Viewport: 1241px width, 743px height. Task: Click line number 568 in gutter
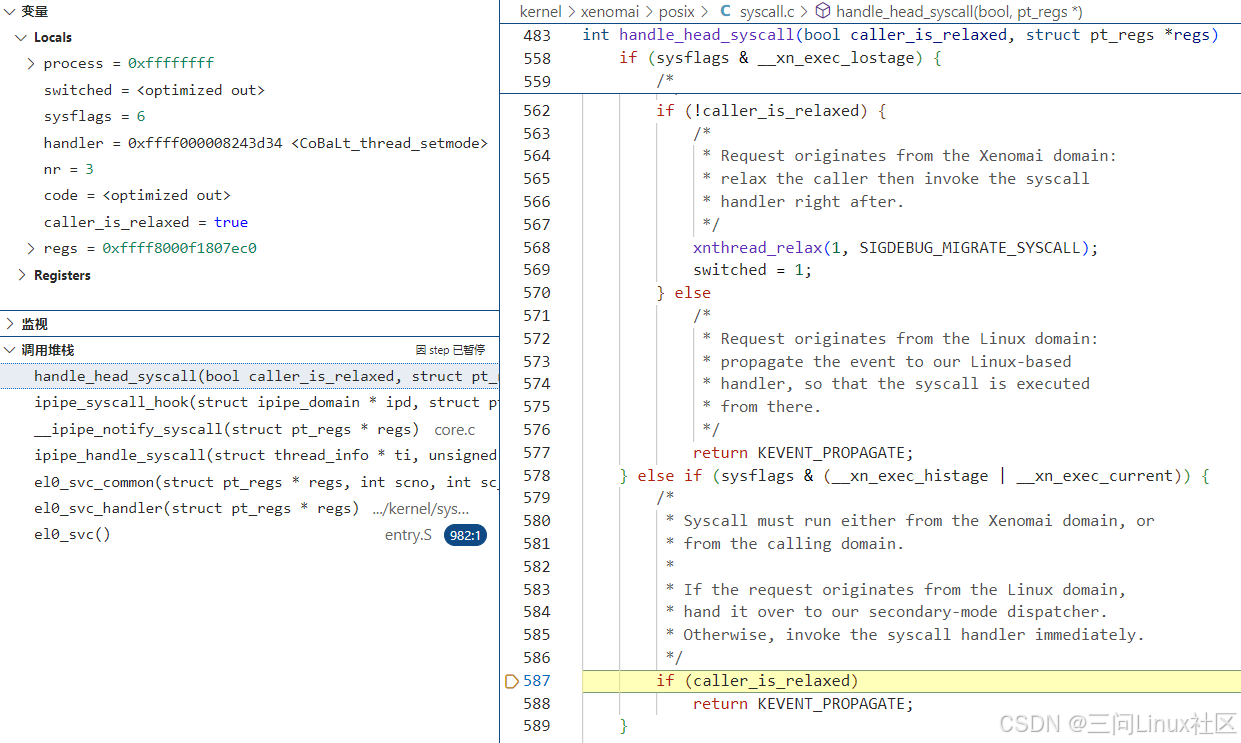point(537,247)
